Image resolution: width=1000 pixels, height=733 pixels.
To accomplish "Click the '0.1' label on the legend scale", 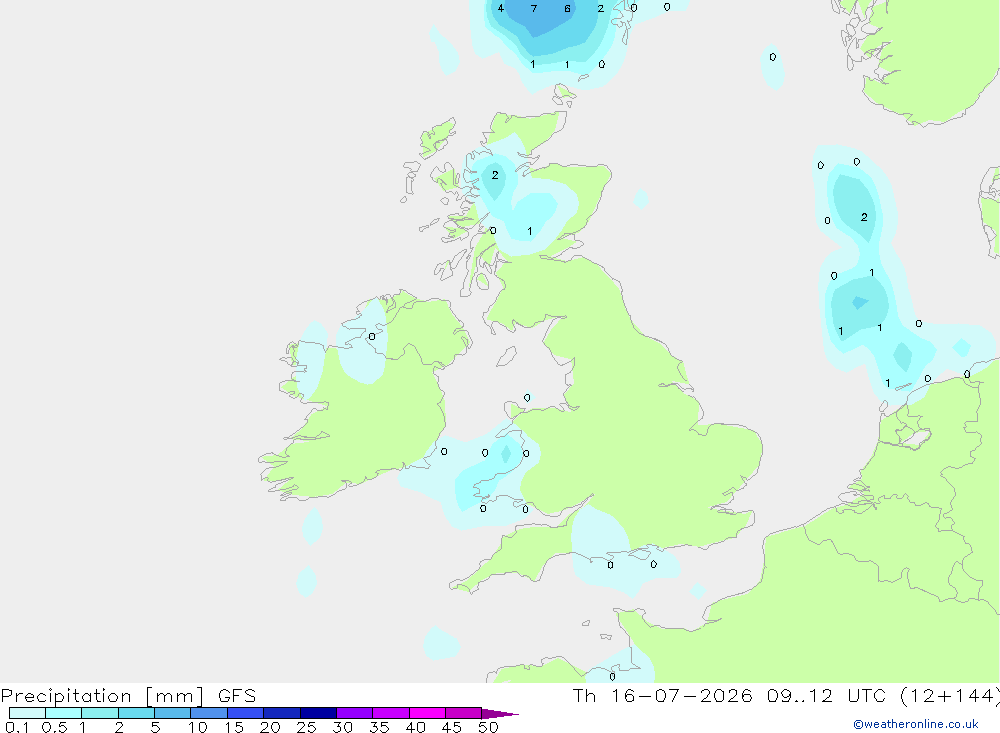I will (x=17, y=727).
